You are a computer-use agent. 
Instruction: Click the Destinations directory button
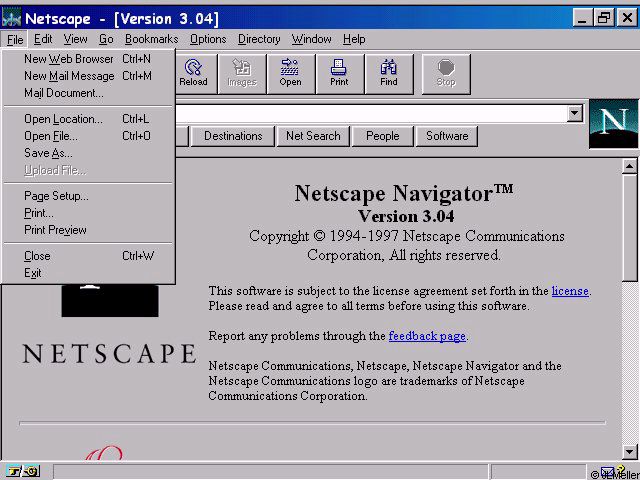233,136
